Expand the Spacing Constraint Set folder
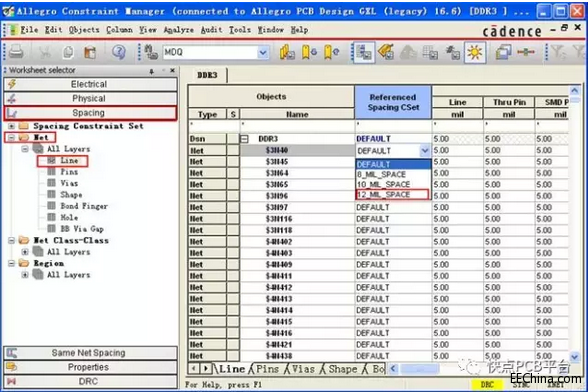Viewport: 588px width, 392px height. (11, 126)
